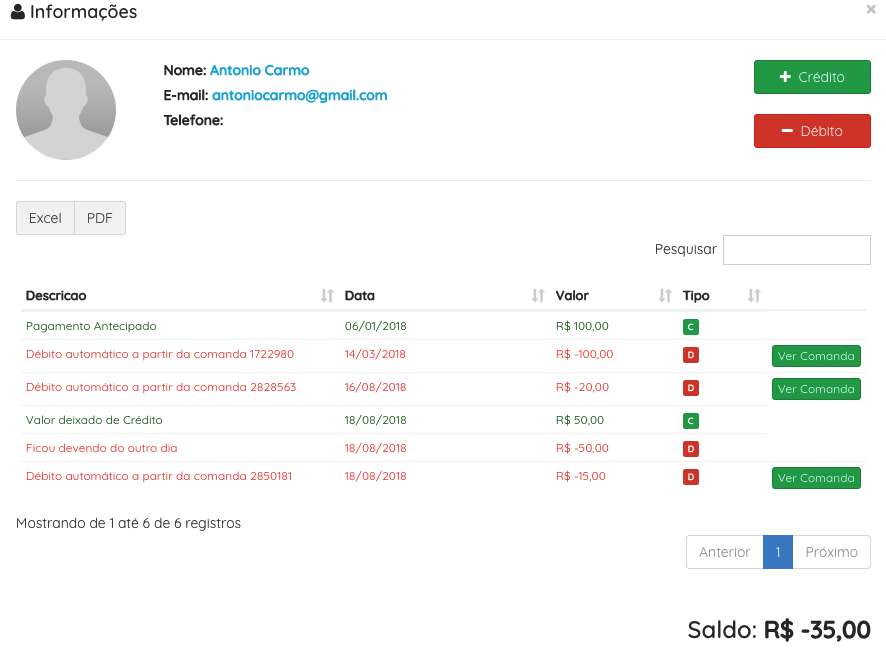Image resolution: width=886 pixels, height=651 pixels.
Task: Open Ver Comanda for comanda 2850181
Action: coord(816,478)
